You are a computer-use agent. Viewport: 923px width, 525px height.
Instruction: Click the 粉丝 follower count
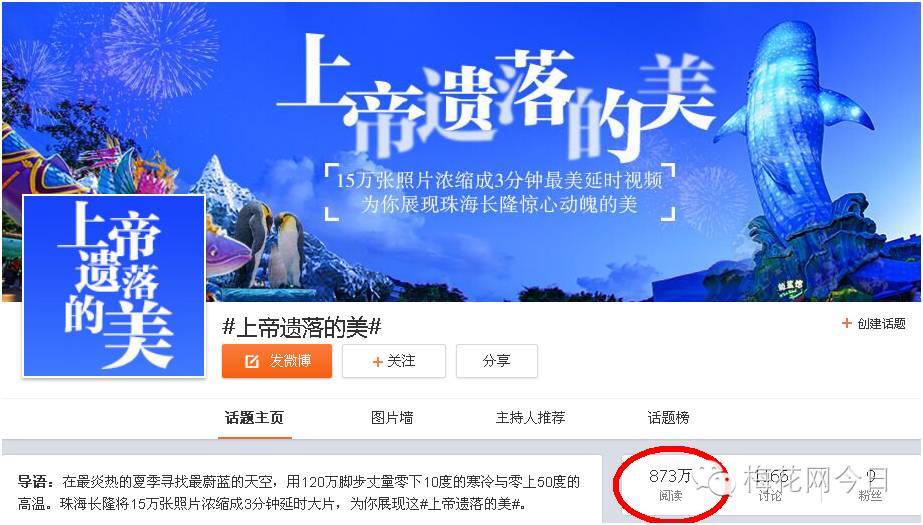[x=869, y=484]
